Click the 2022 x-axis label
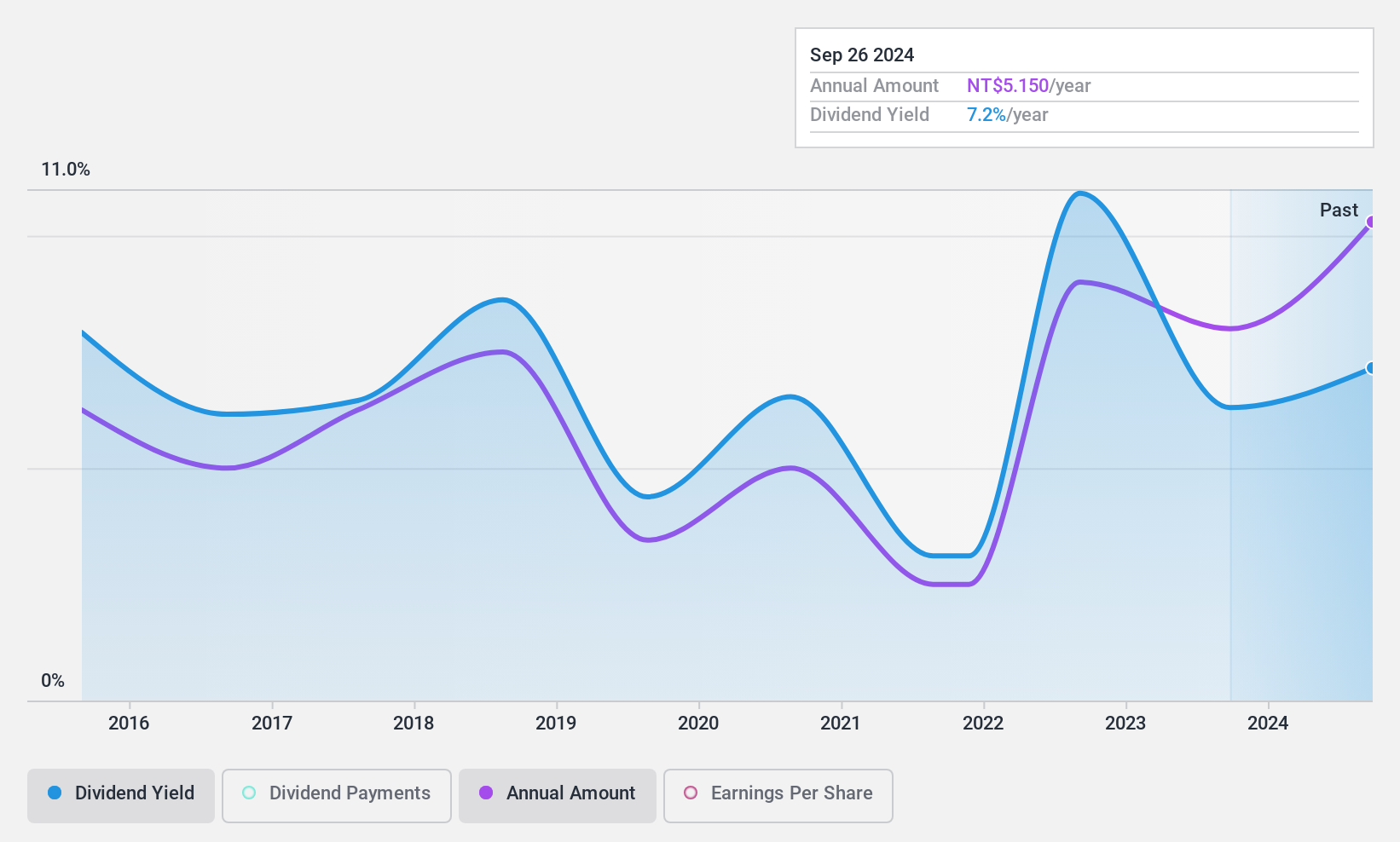Image resolution: width=1400 pixels, height=842 pixels. 983,724
